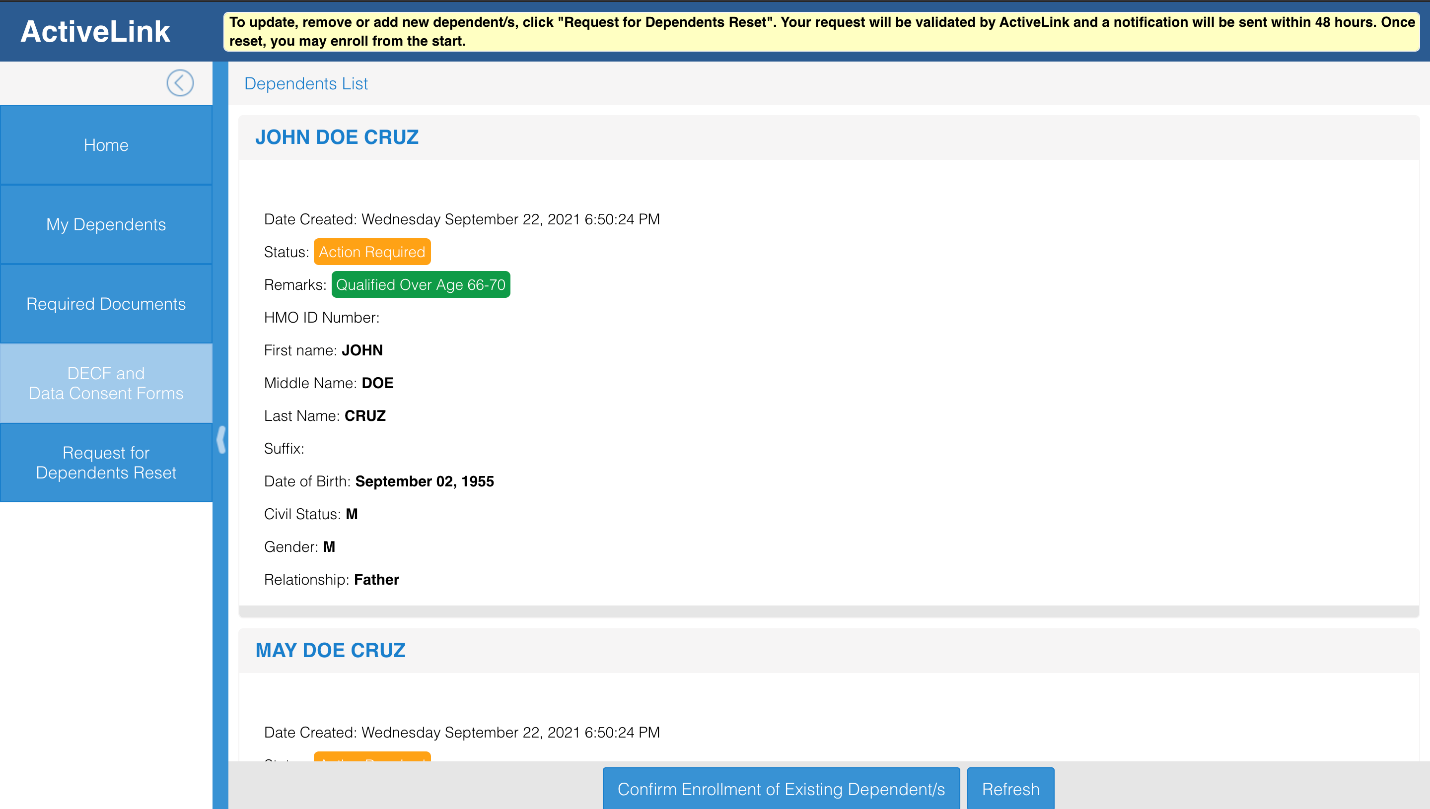Click the green Qualified Over Age 66-70 badge
Screen dimensions: 1430x809
click(x=421, y=285)
